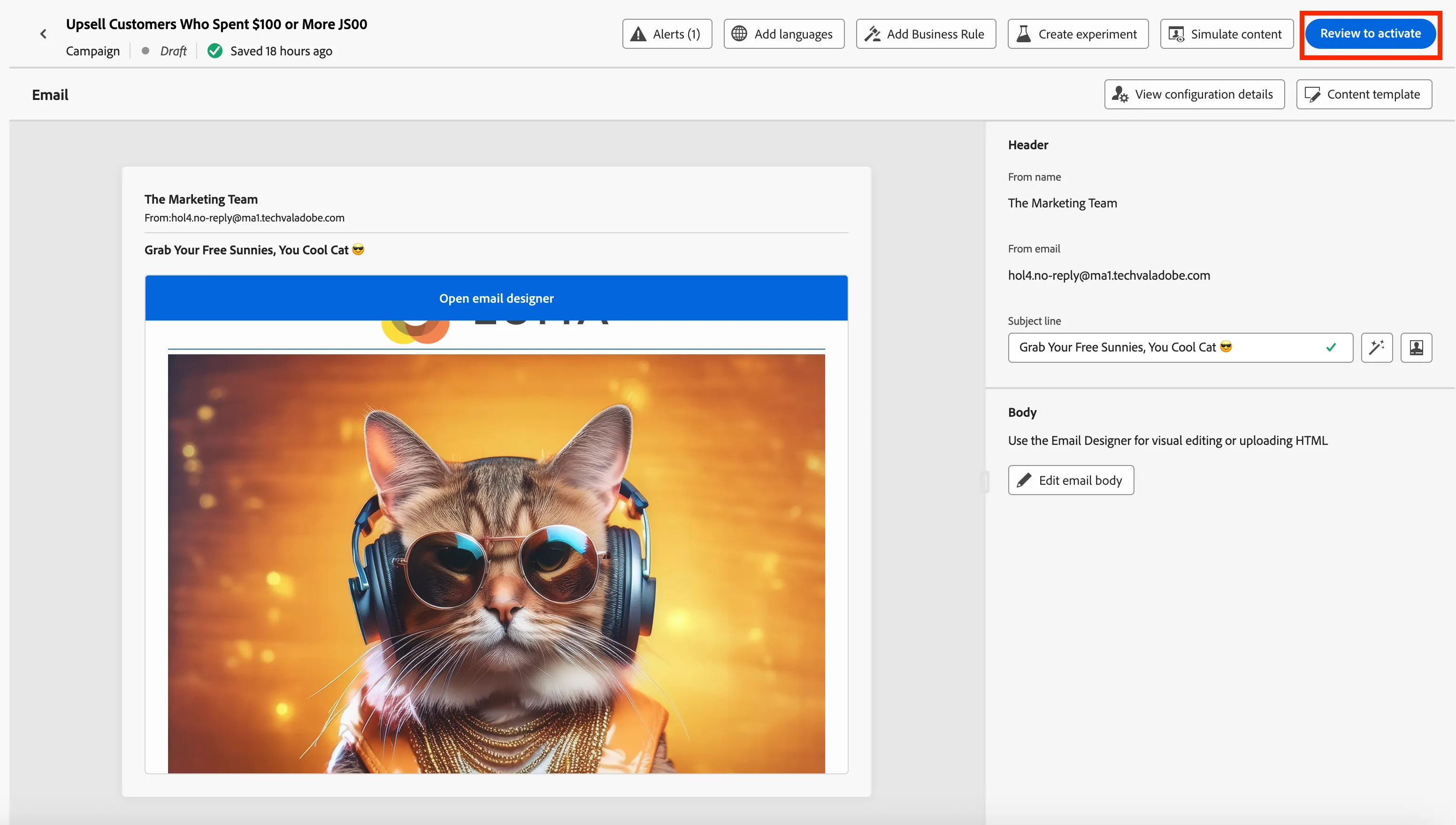
Task: Open Simulate content
Action: pos(1226,34)
